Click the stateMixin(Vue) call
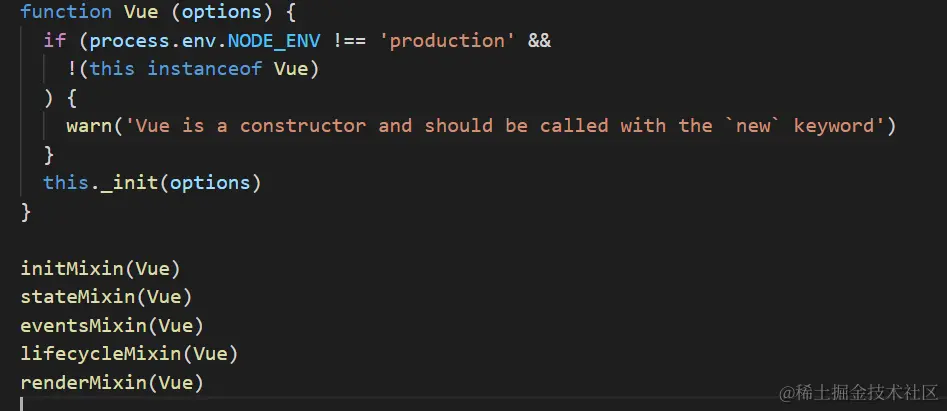This screenshot has height=411, width=947. tap(106, 297)
